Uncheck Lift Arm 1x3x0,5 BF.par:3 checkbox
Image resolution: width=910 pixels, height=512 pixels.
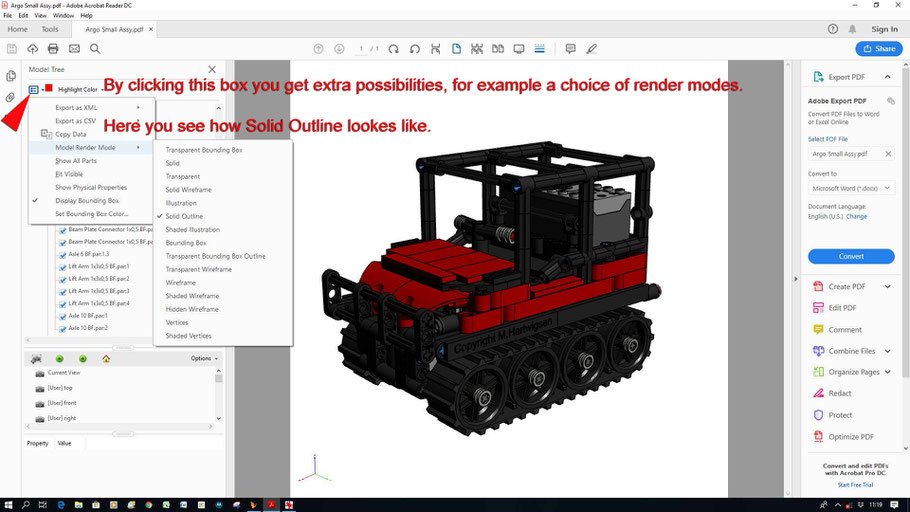click(63, 291)
